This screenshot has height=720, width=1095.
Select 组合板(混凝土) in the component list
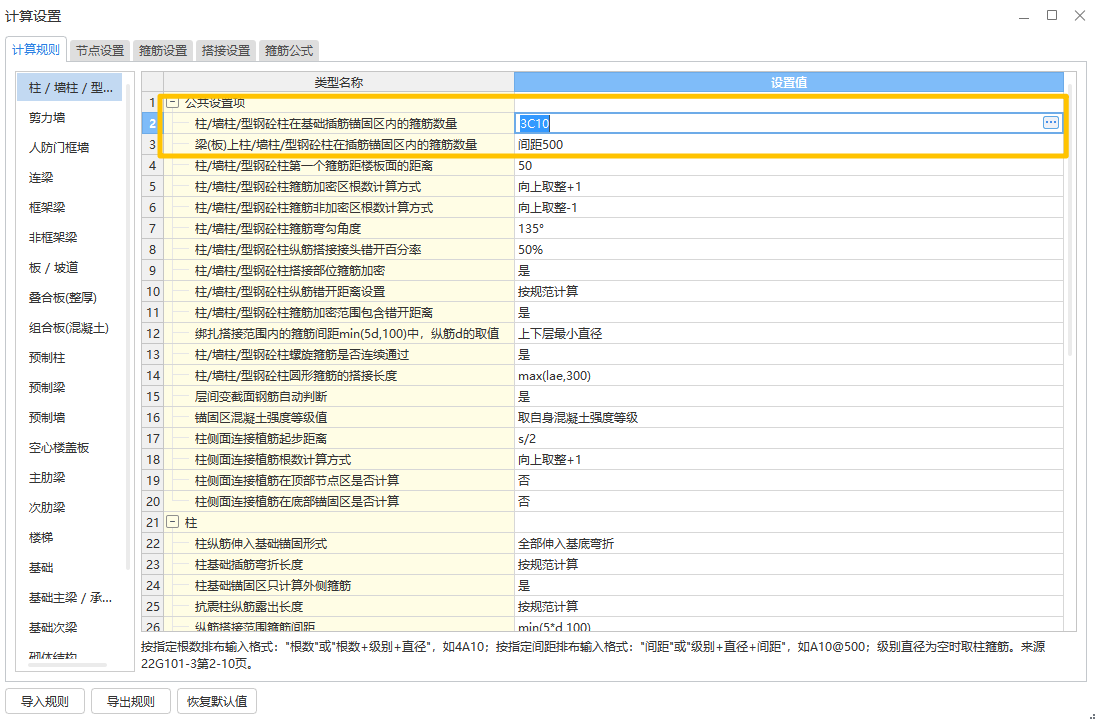click(70, 328)
